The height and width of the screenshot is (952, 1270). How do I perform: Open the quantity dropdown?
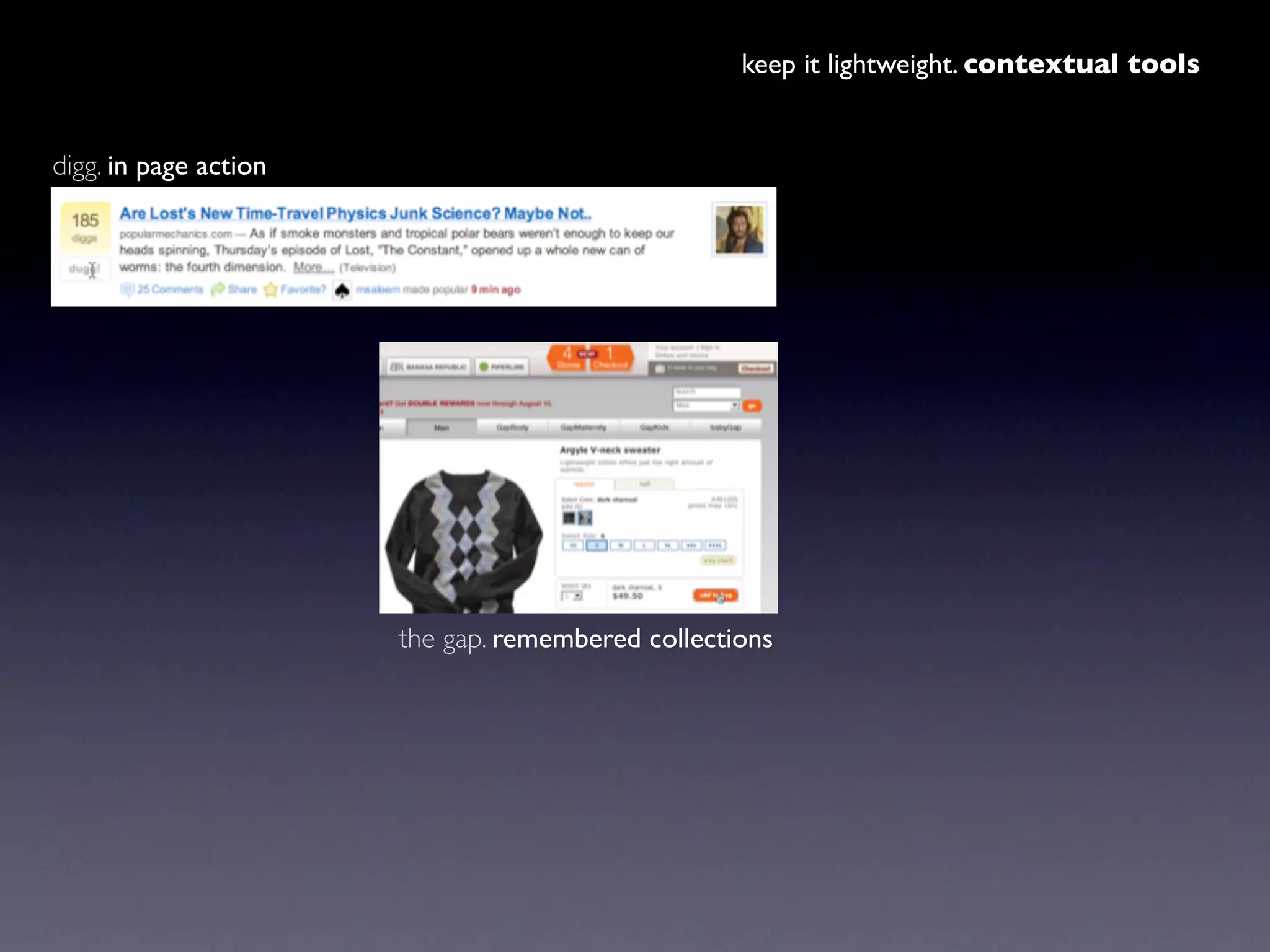coord(572,596)
